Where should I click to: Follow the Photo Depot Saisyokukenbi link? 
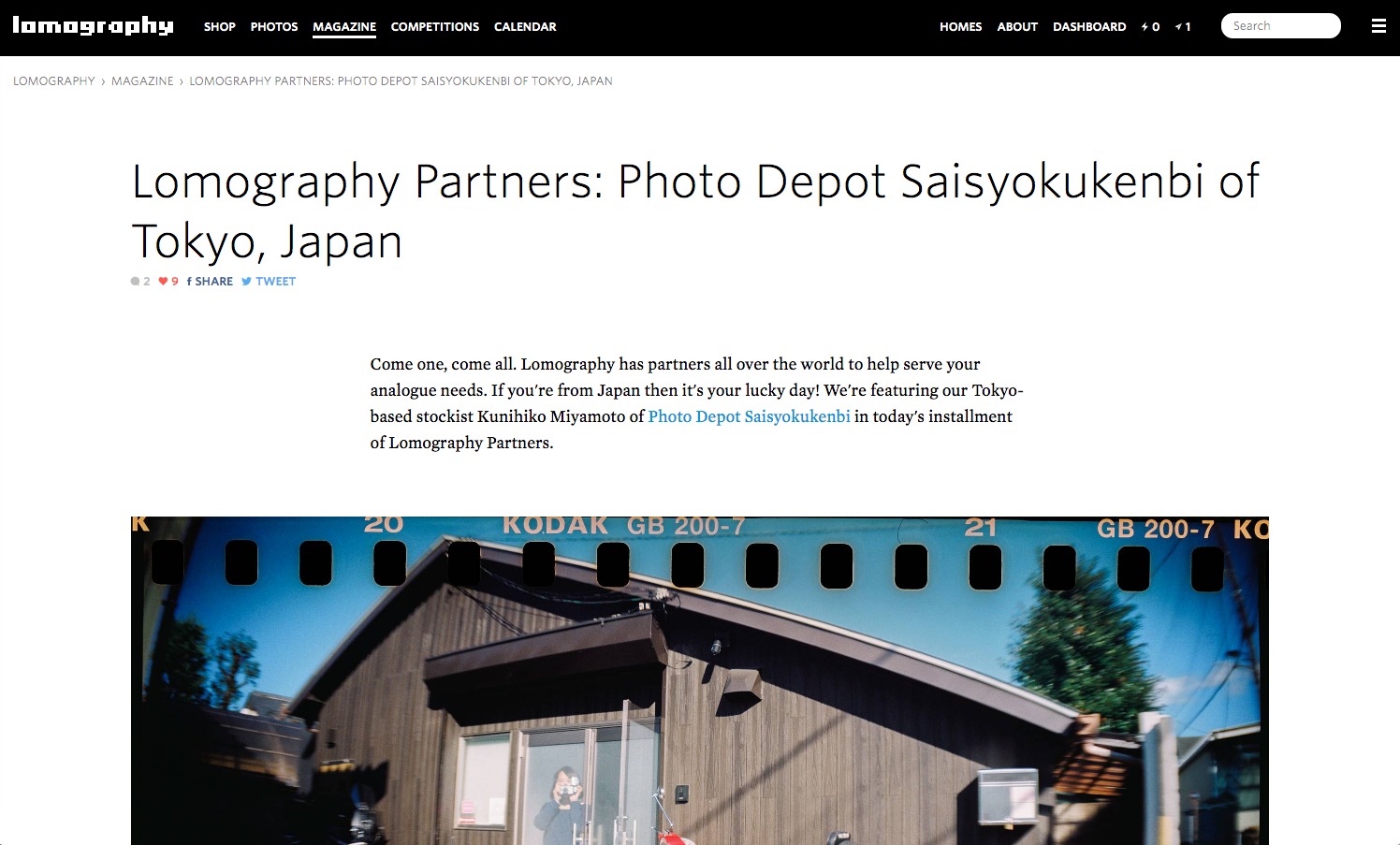(x=749, y=416)
